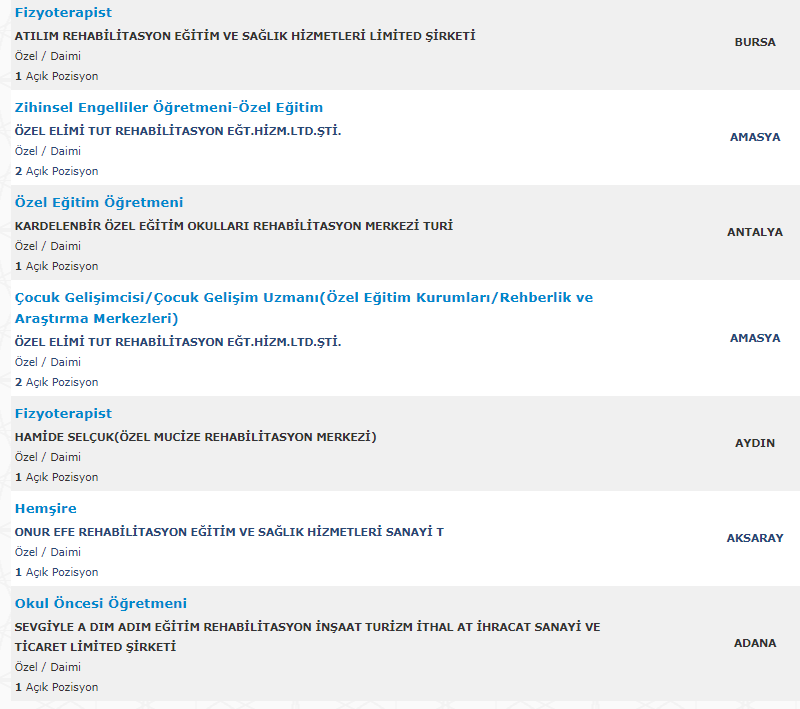
Task: Click the AYDIN city label
Action: coord(755,443)
